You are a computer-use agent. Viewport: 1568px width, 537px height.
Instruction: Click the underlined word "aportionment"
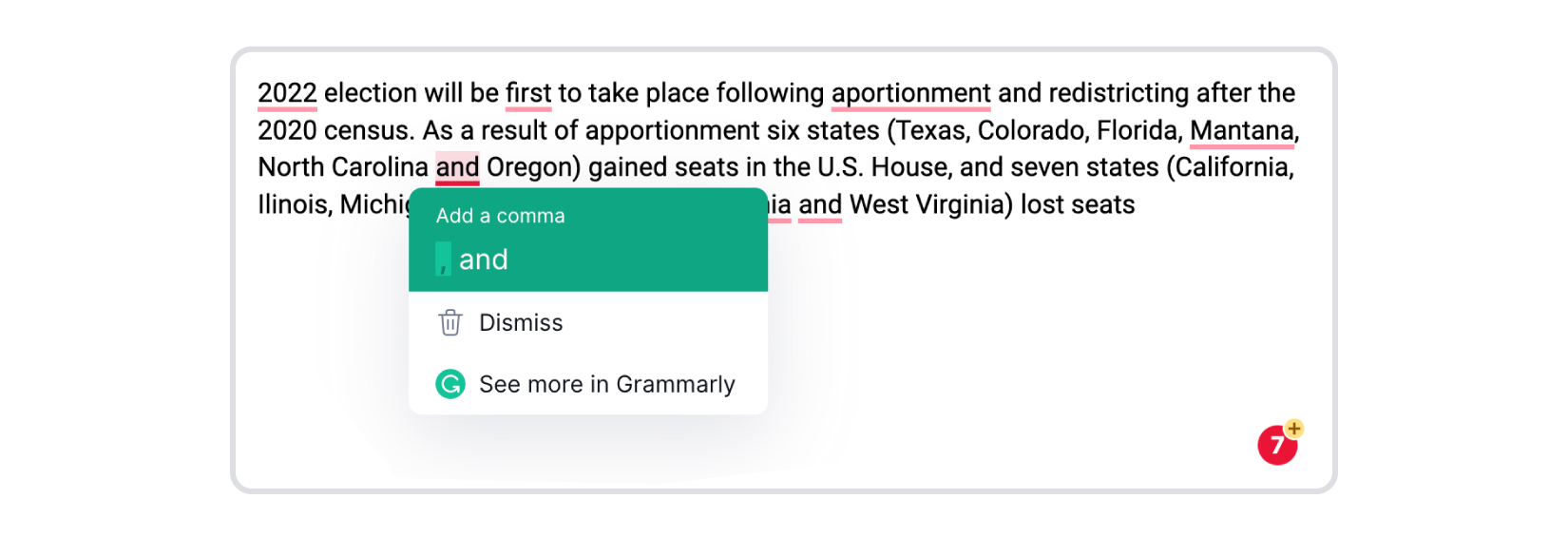910,93
